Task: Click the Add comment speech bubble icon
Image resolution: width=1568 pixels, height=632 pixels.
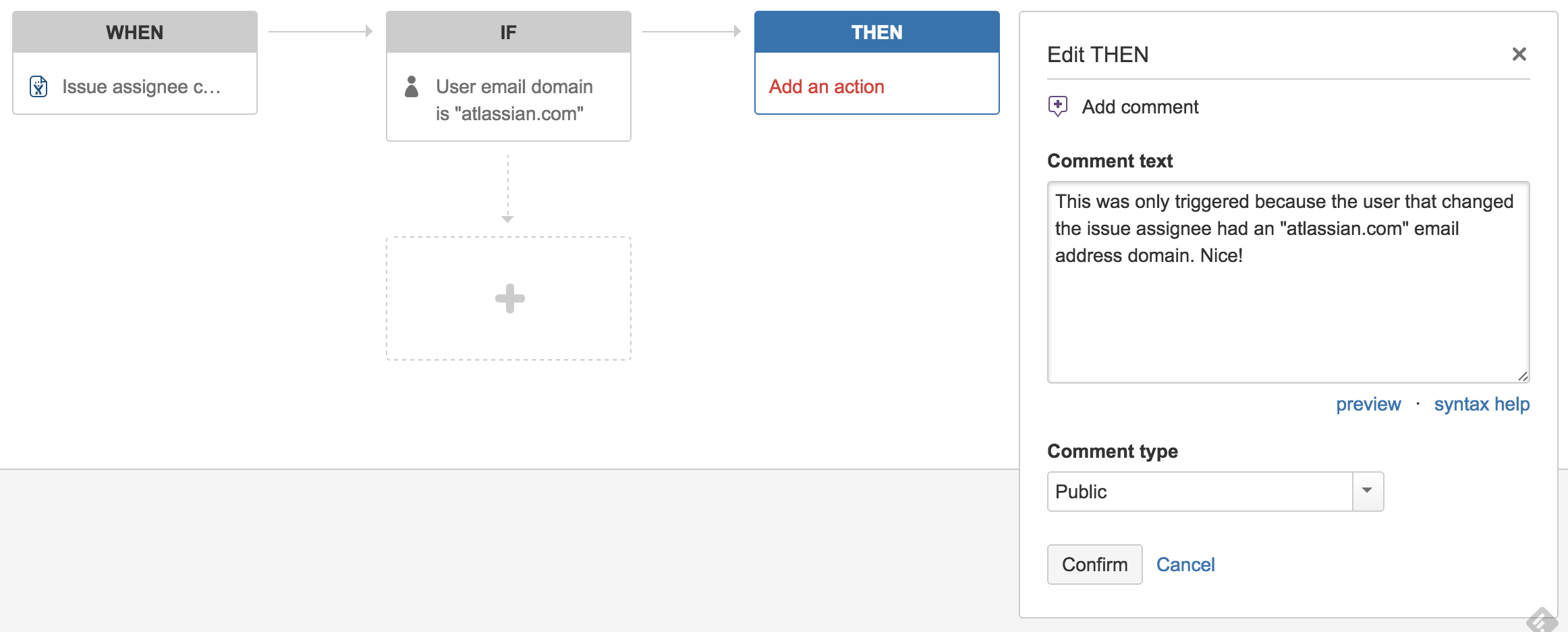Action: pos(1058,106)
